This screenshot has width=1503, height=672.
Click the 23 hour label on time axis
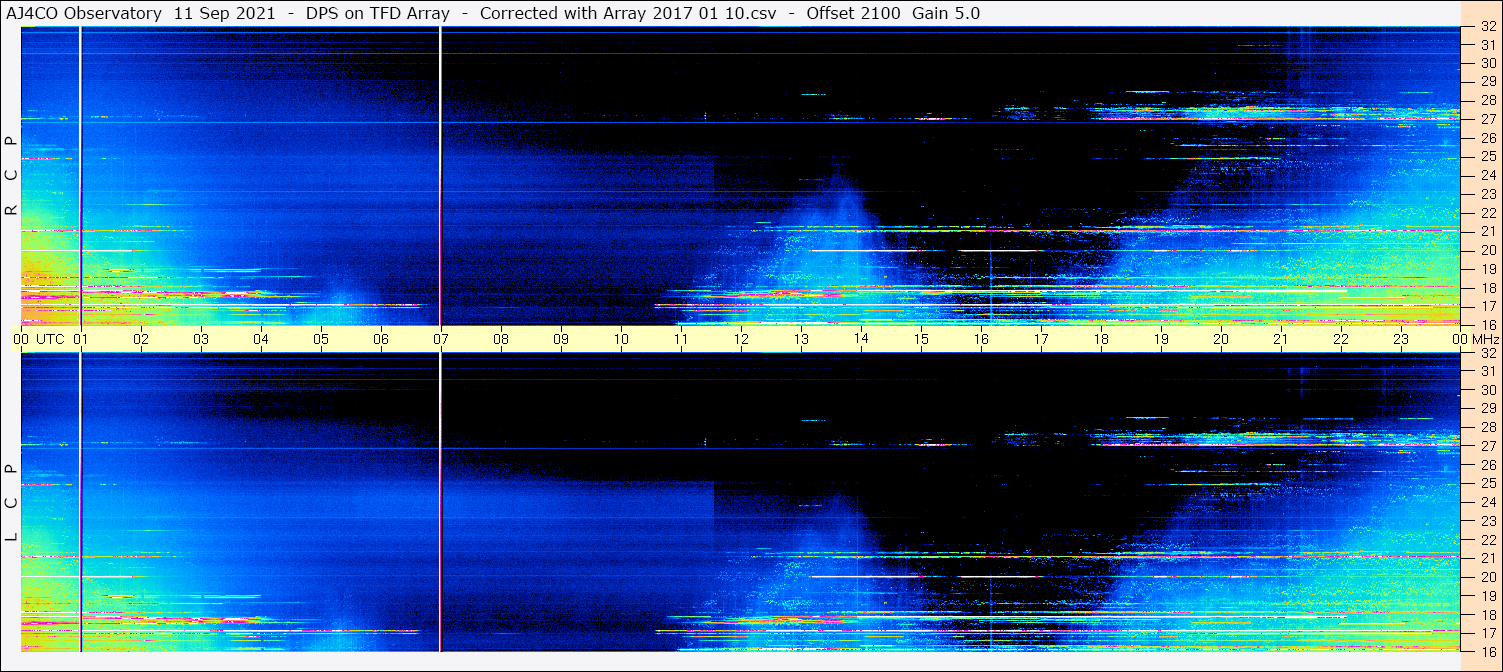[1401, 339]
